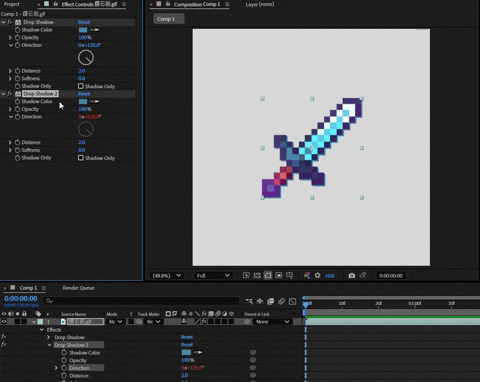The height and width of the screenshot is (382, 480).
Task: Click the stopwatch for Drop Shadow Direction in Effect Controls
Action: 18,45
